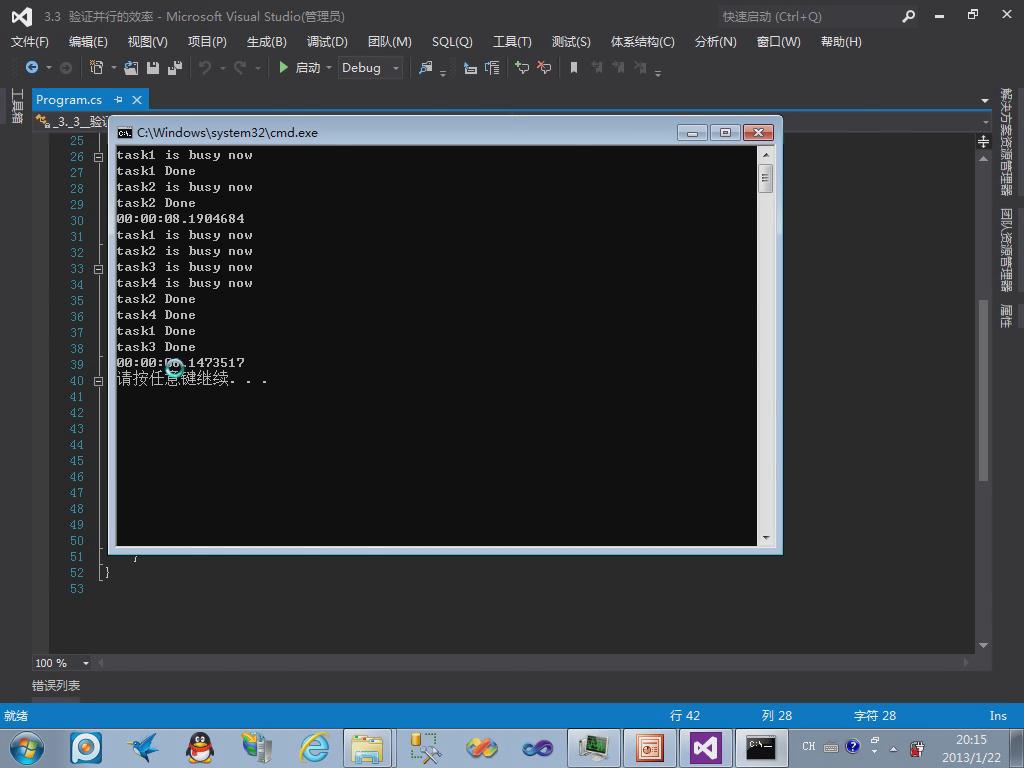
Task: Click the clear bookmarks toolbar icon
Action: coord(641,67)
